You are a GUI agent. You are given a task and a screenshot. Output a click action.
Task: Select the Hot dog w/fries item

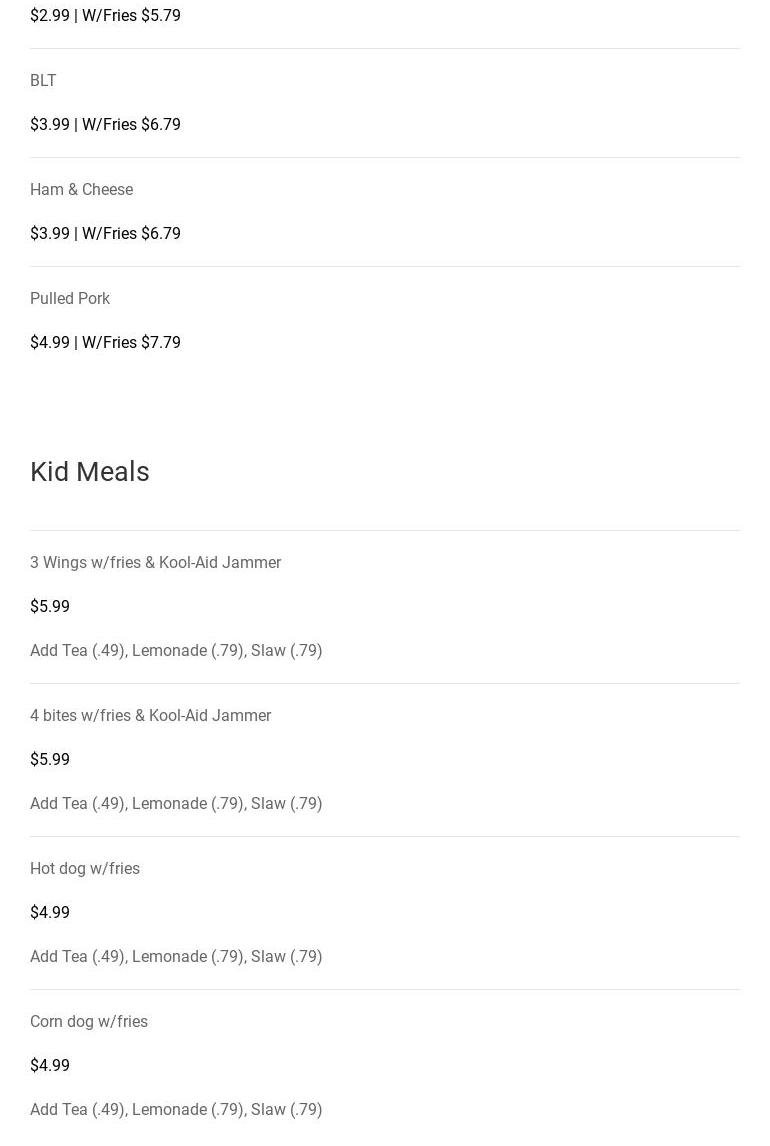[85, 869]
